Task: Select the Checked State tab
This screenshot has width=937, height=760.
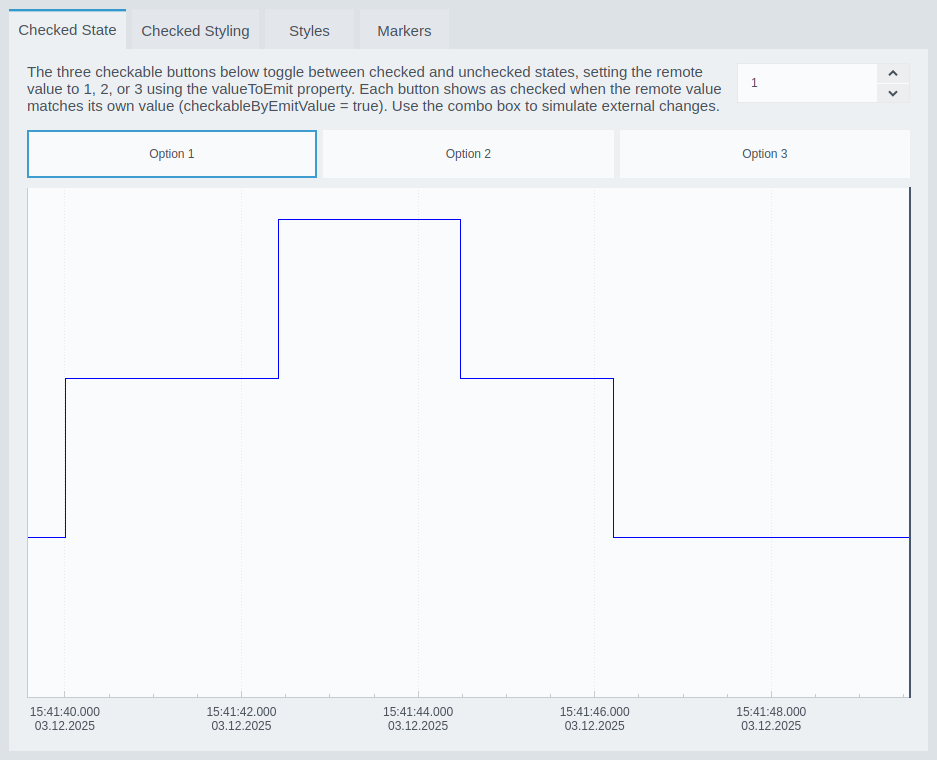Action: coord(67,30)
